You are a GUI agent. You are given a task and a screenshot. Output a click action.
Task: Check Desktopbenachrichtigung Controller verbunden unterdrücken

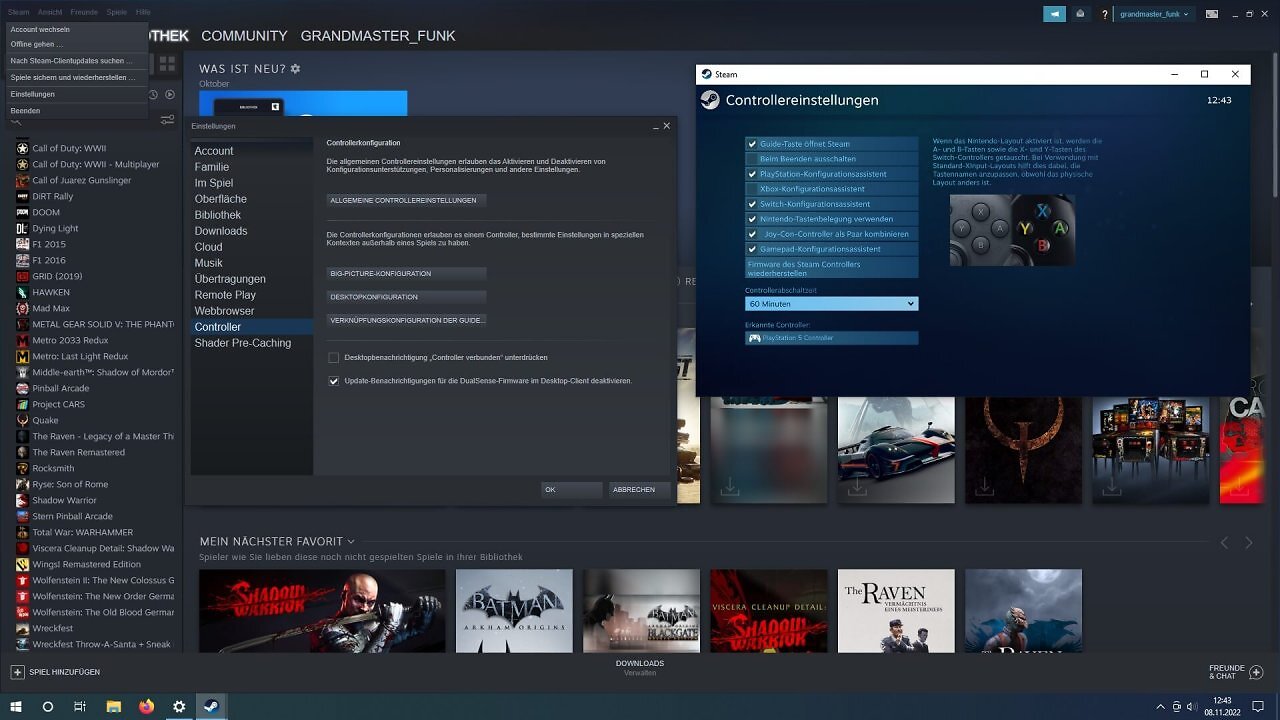[x=334, y=357]
